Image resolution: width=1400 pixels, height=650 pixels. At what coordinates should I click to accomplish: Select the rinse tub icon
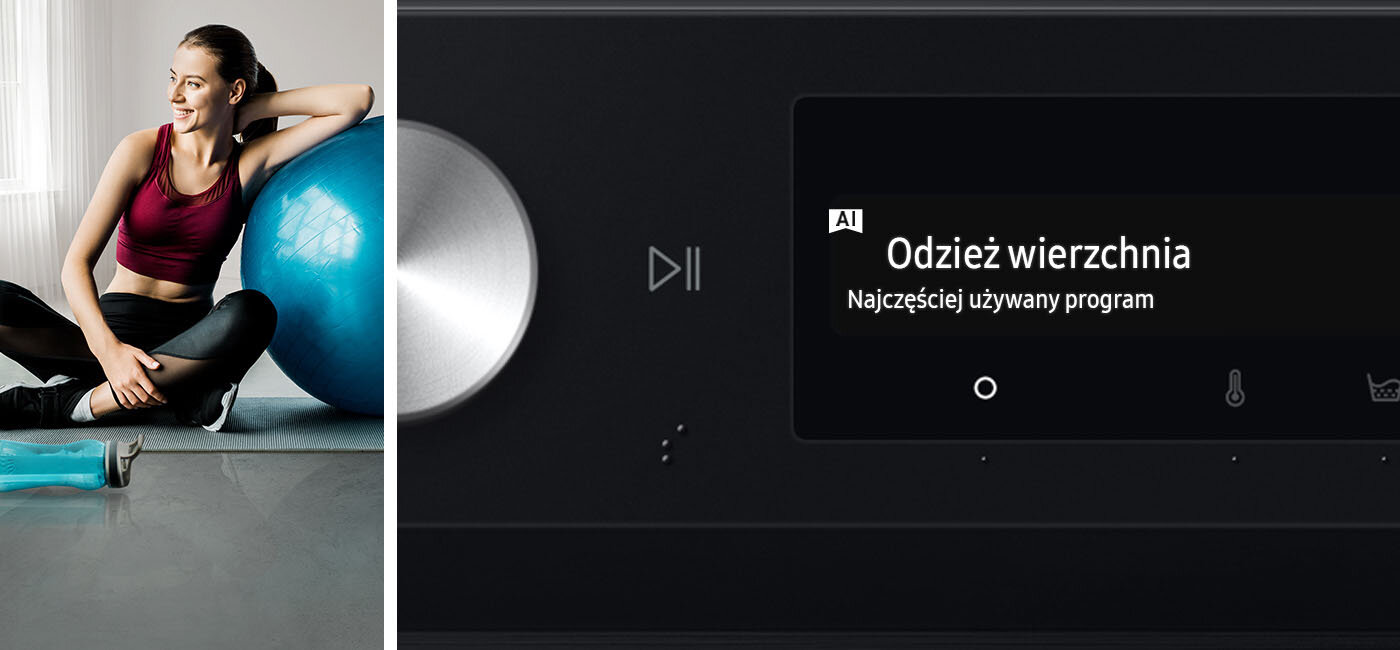1384,388
